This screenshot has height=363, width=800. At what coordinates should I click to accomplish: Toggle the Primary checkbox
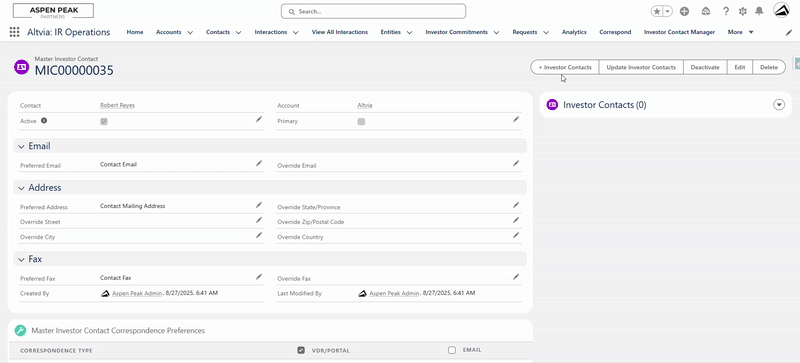(x=361, y=122)
